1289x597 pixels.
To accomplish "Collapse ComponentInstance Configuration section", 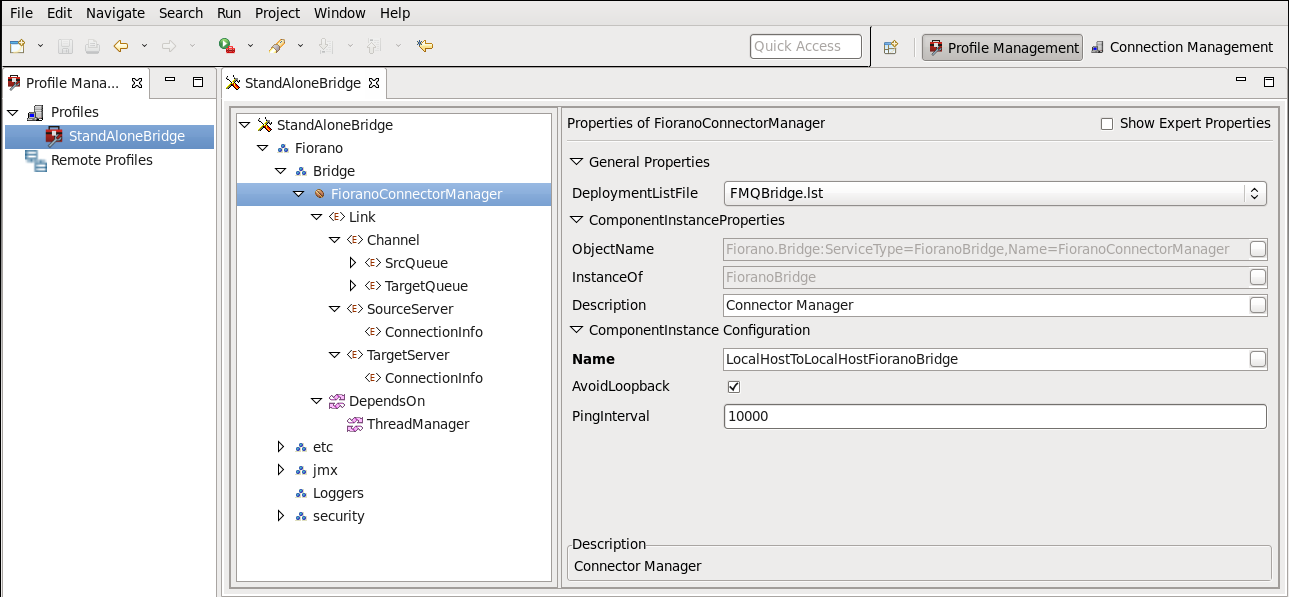I will tap(576, 330).
